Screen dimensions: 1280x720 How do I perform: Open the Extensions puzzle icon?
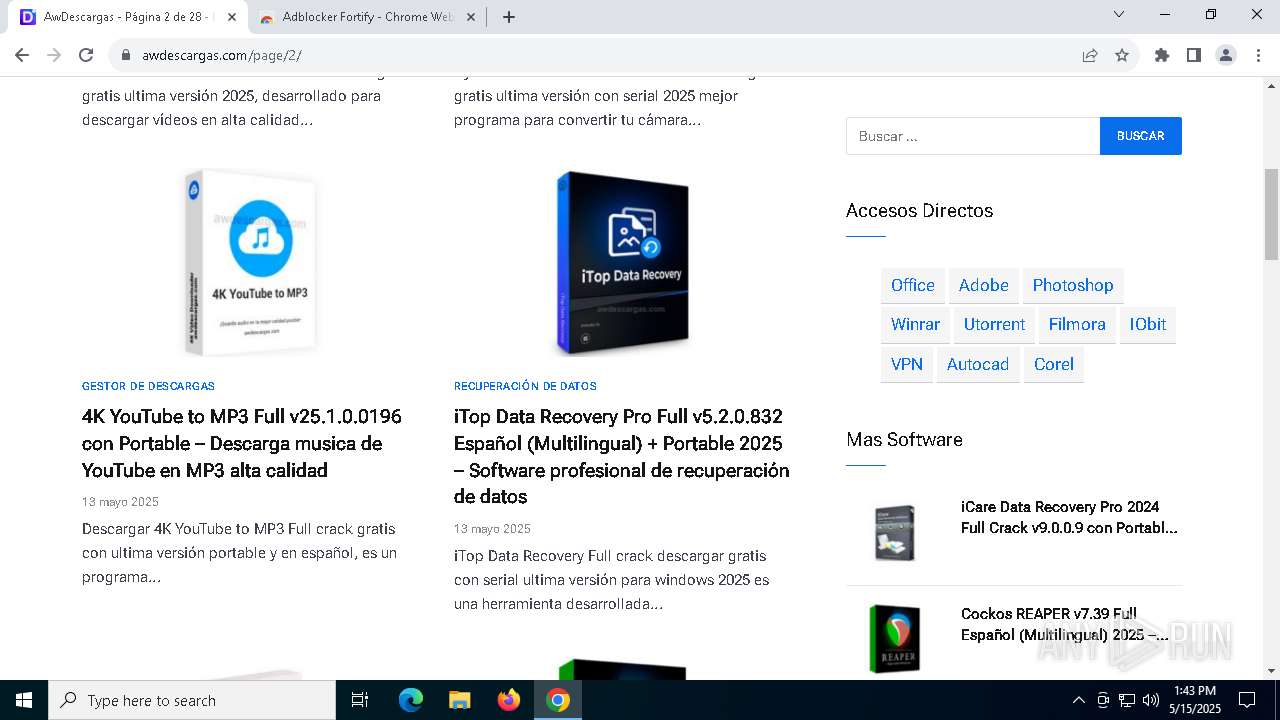click(x=1162, y=55)
